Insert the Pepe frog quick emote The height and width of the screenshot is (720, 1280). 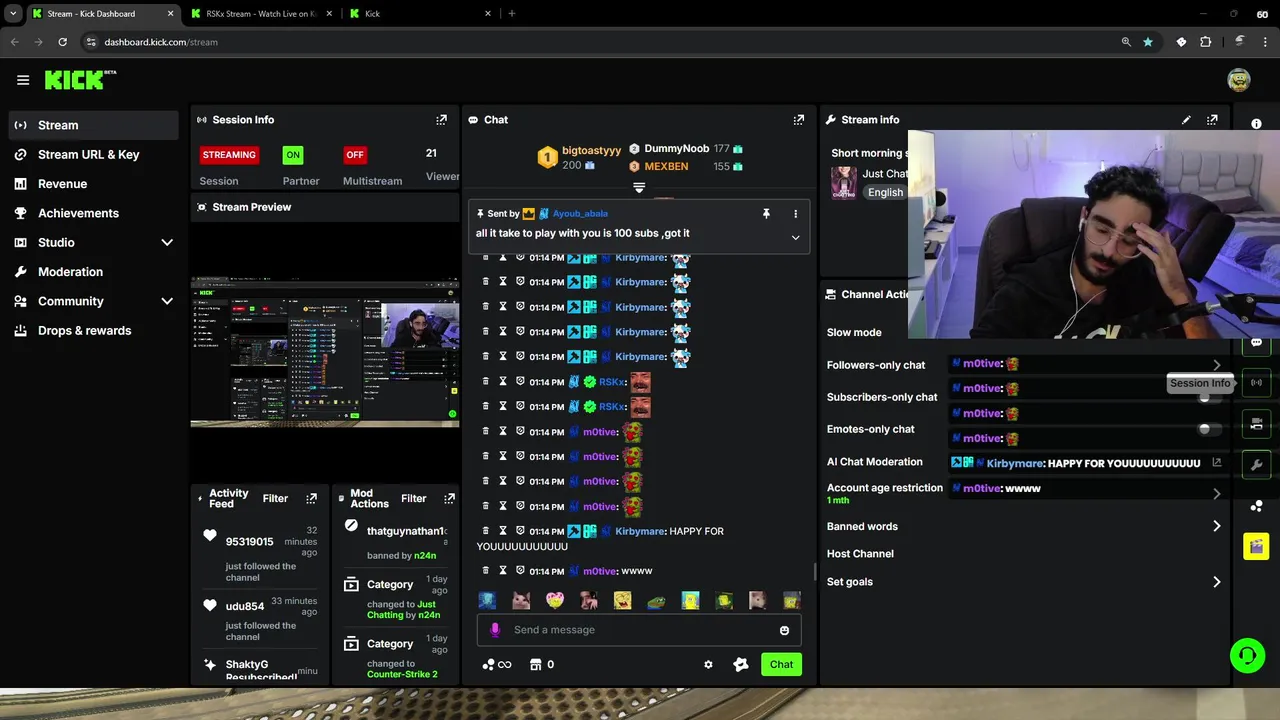click(656, 601)
